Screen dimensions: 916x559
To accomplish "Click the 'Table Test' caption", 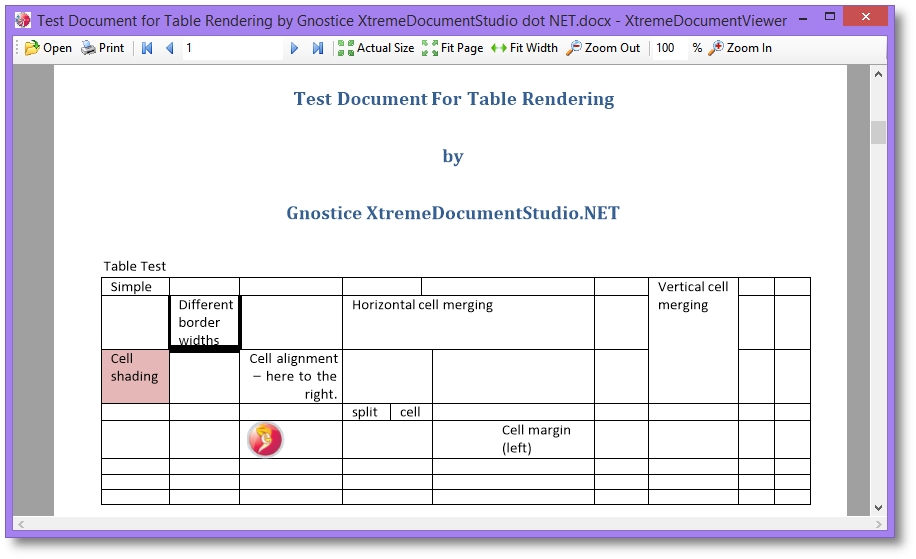I will (135, 266).
